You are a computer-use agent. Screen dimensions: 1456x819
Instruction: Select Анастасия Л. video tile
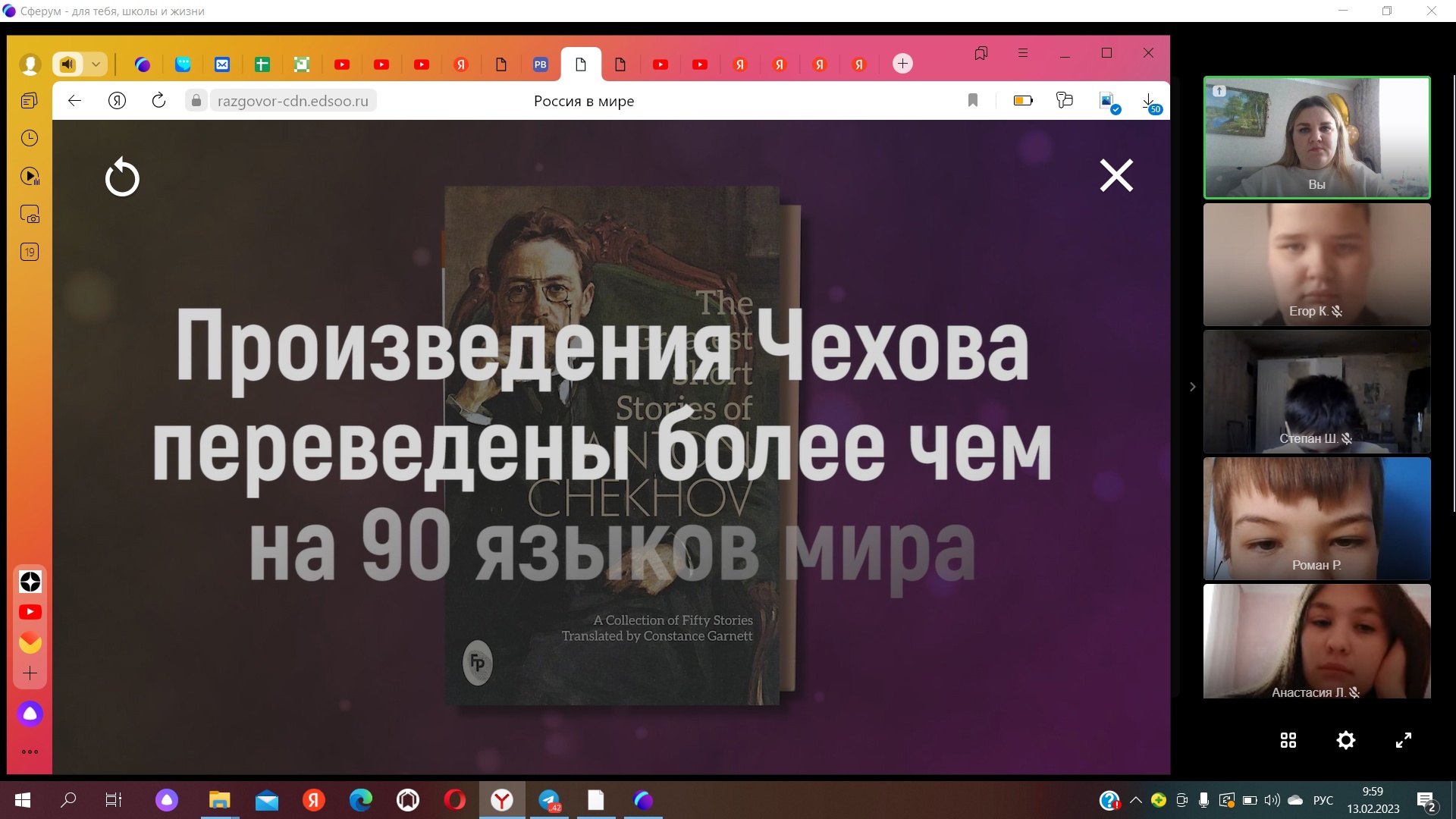1316,642
